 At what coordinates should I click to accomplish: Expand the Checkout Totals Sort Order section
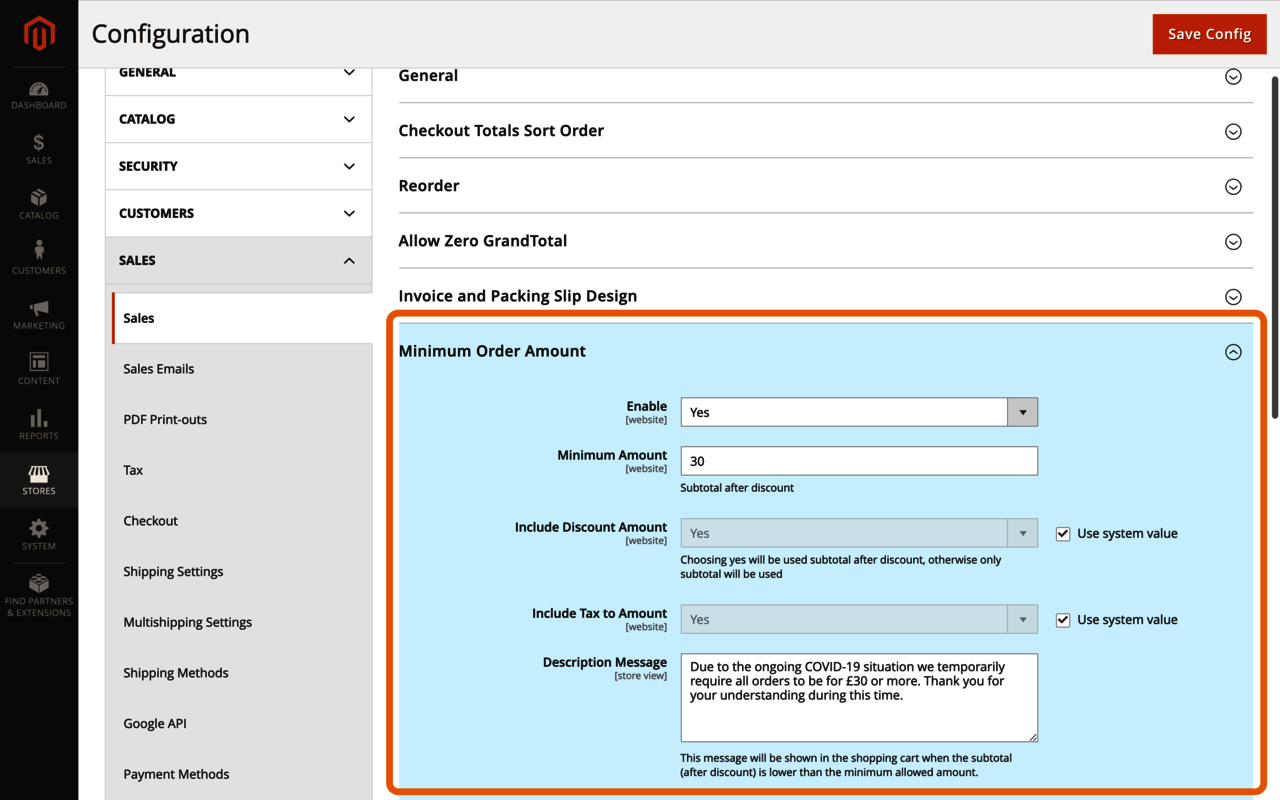(1233, 132)
